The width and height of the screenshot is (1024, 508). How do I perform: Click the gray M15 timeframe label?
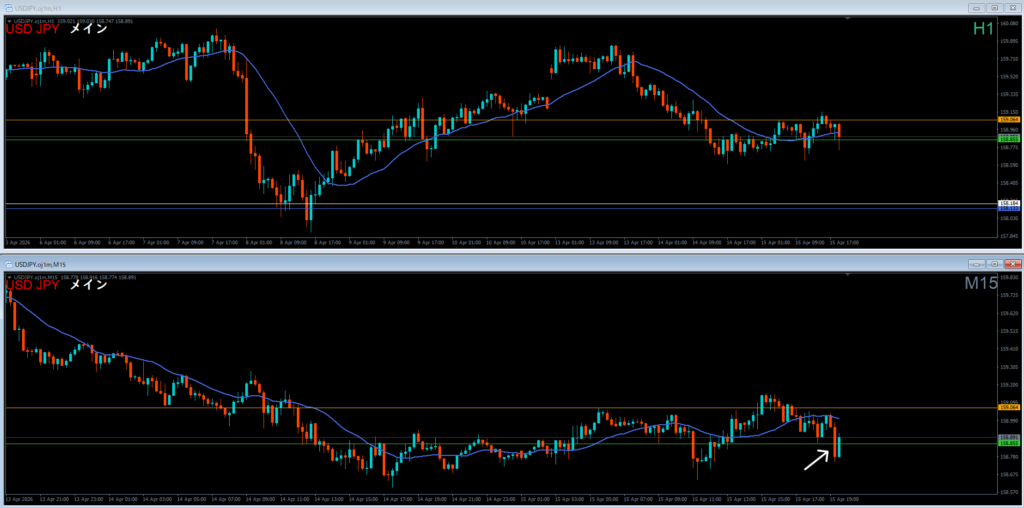[979, 285]
